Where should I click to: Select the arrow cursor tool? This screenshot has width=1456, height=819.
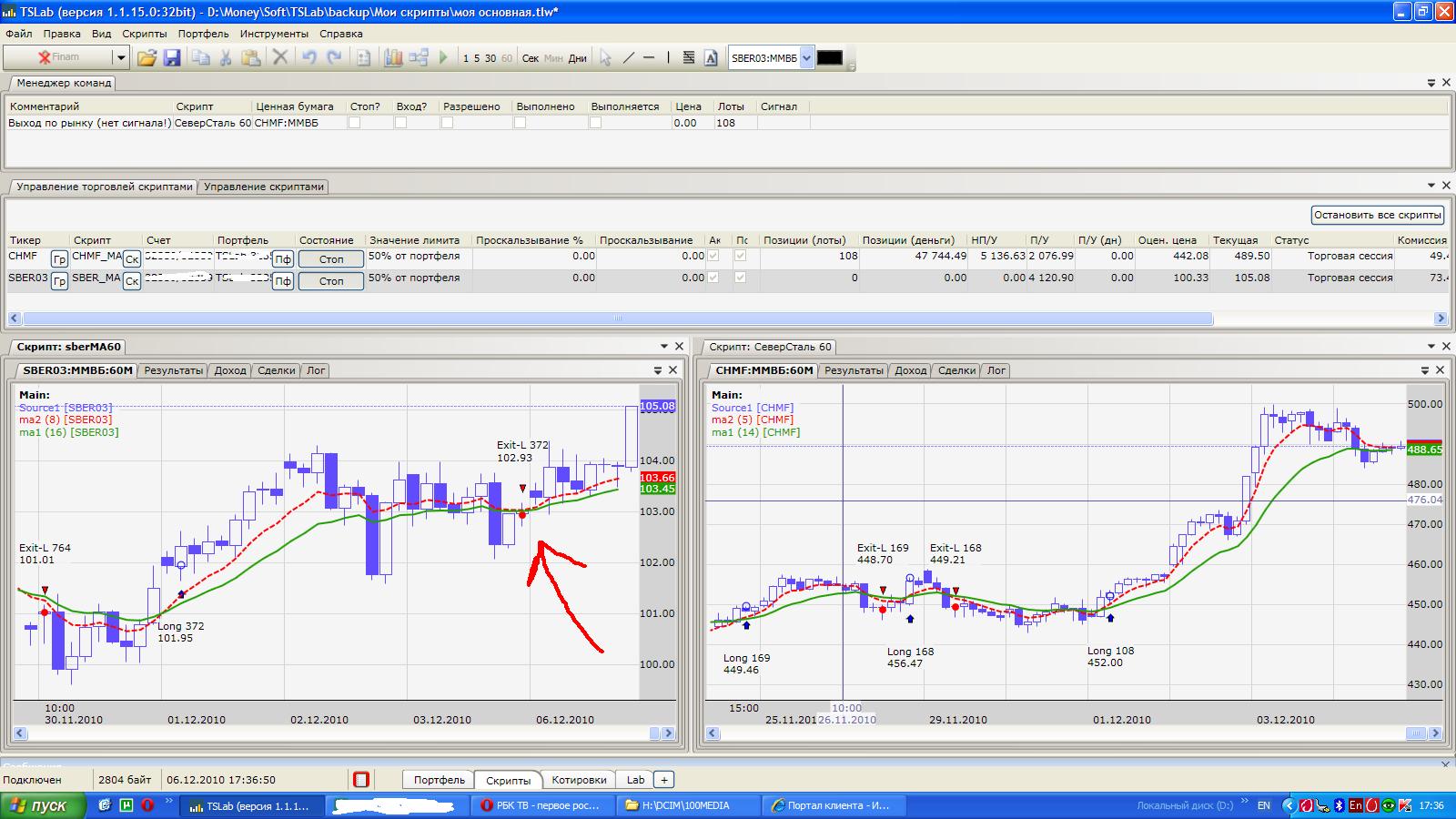(x=605, y=58)
